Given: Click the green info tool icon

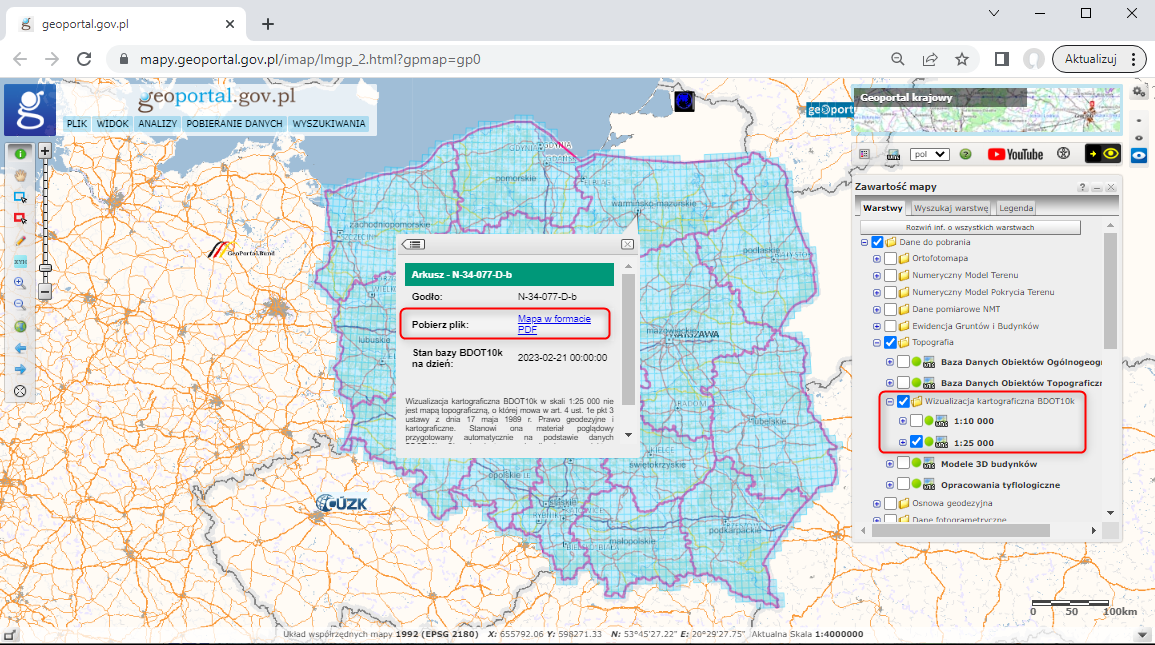Looking at the screenshot, I should pos(20,153).
